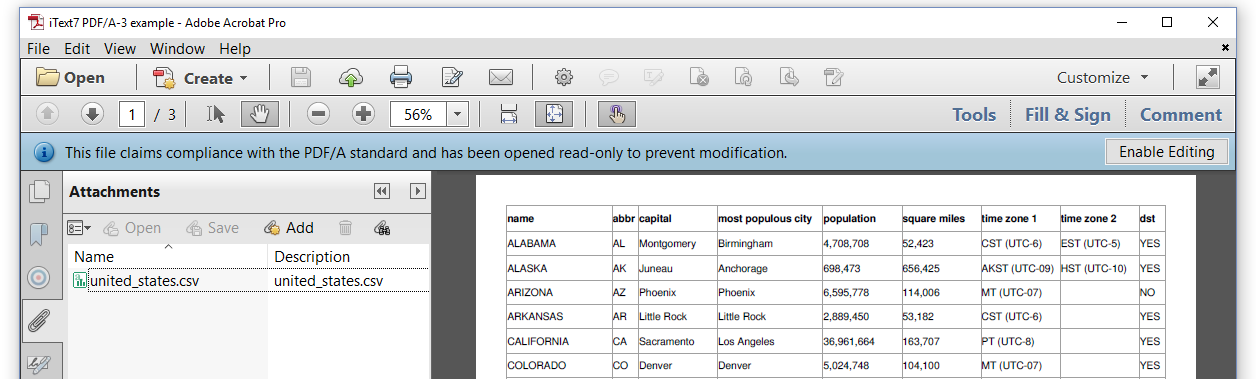
Task: Click the PDF/A info icon
Action: (x=44, y=152)
